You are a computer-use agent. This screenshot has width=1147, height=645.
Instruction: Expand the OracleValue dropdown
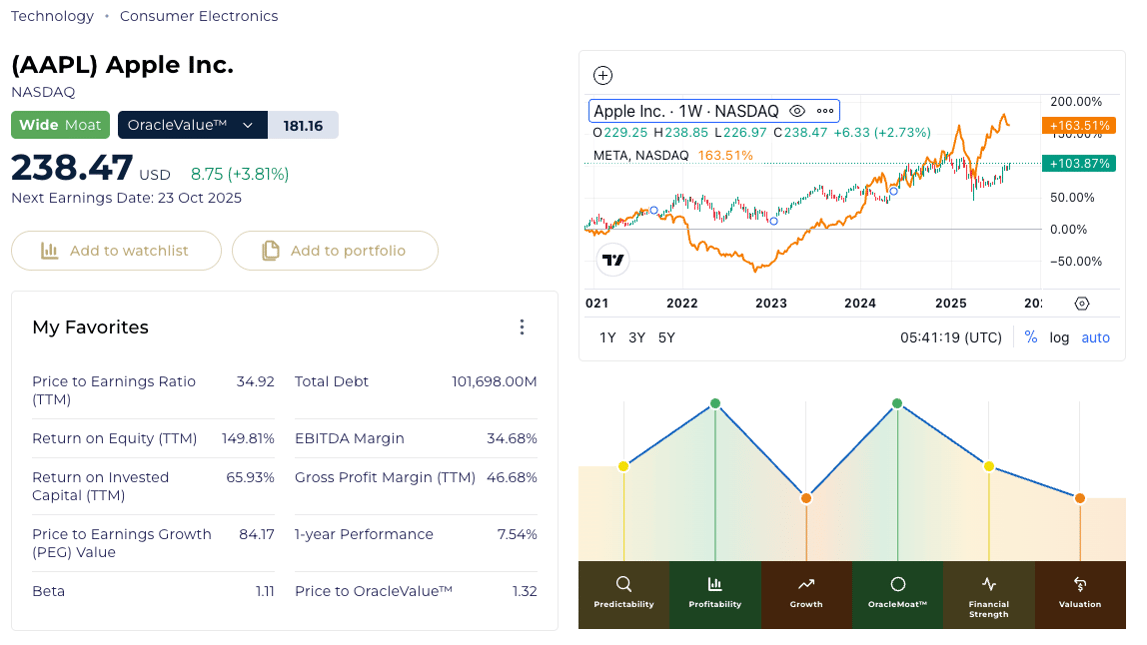point(193,125)
